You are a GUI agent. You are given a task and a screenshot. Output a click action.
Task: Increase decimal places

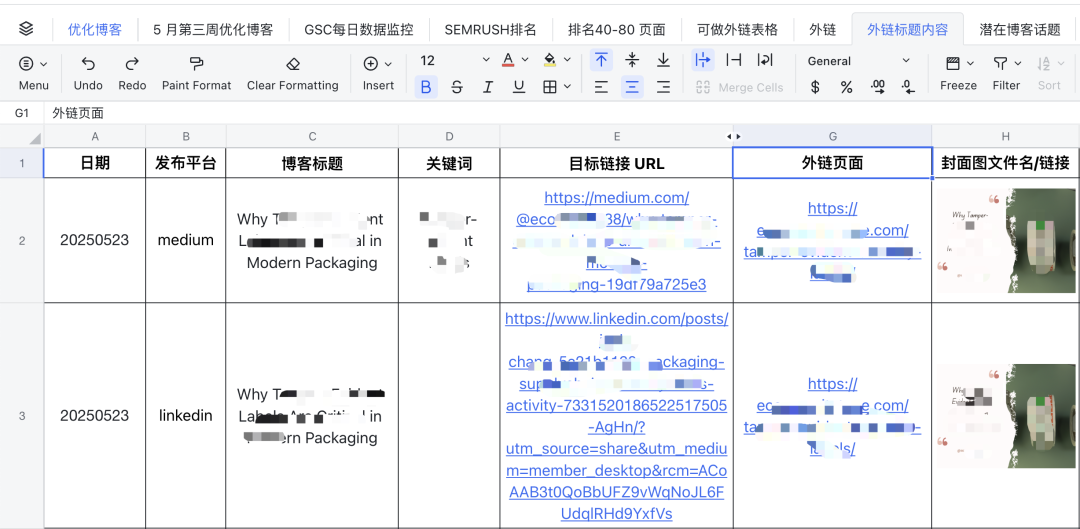[878, 87]
